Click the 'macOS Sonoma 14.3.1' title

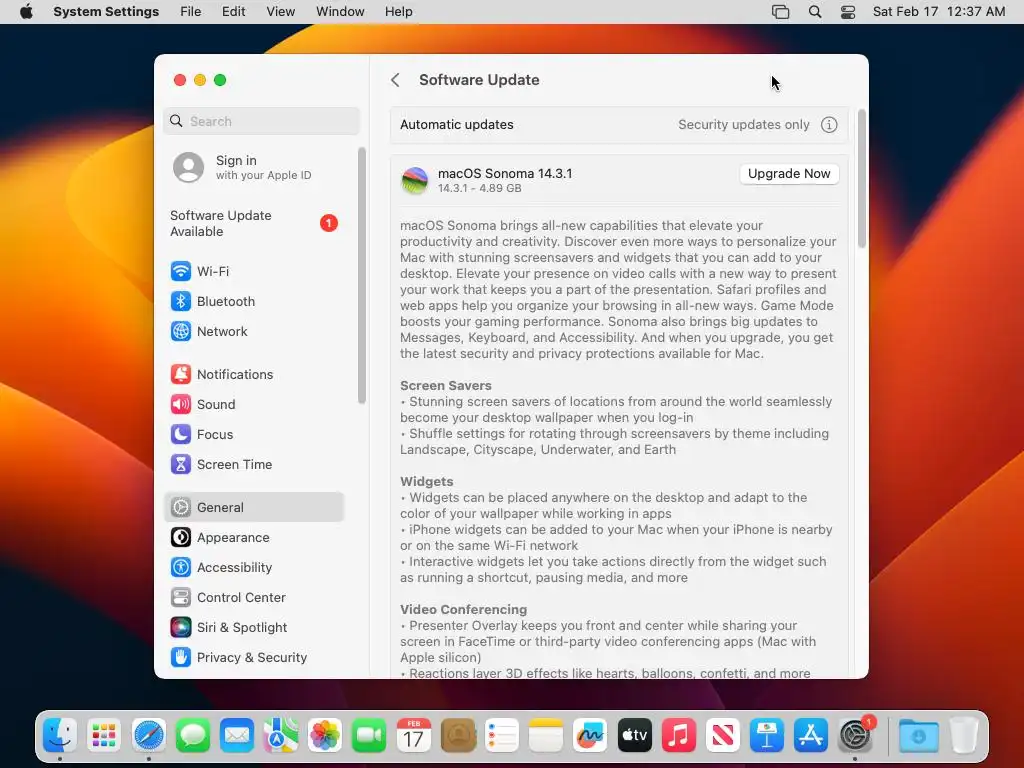pos(505,174)
